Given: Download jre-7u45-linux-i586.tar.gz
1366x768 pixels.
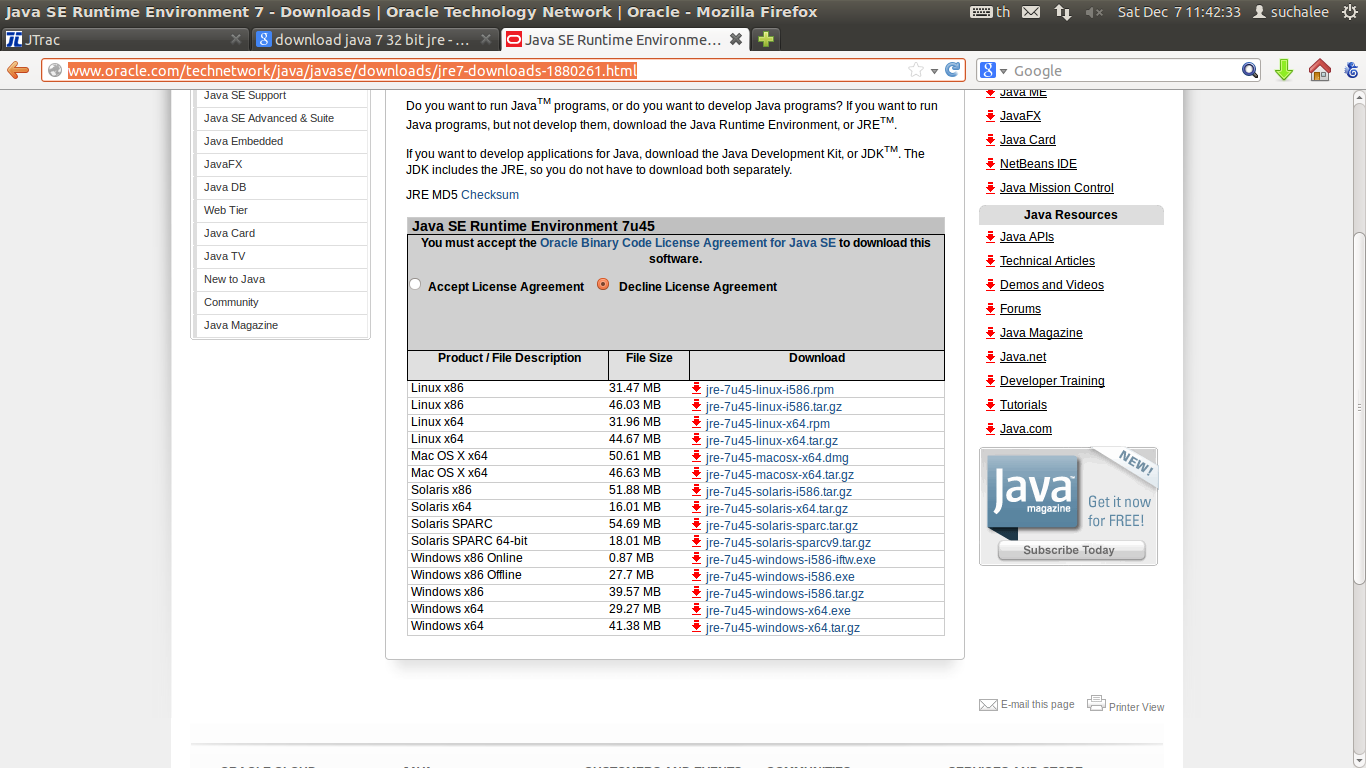Looking at the screenshot, I should coord(774,407).
